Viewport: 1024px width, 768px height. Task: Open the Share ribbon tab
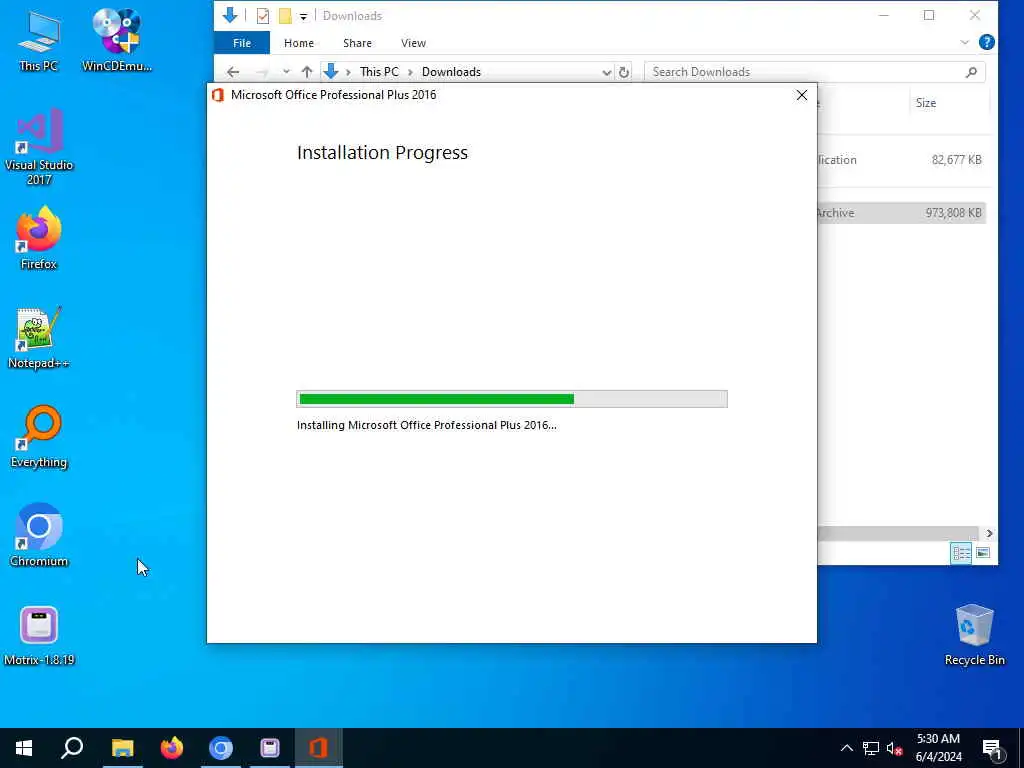[357, 43]
